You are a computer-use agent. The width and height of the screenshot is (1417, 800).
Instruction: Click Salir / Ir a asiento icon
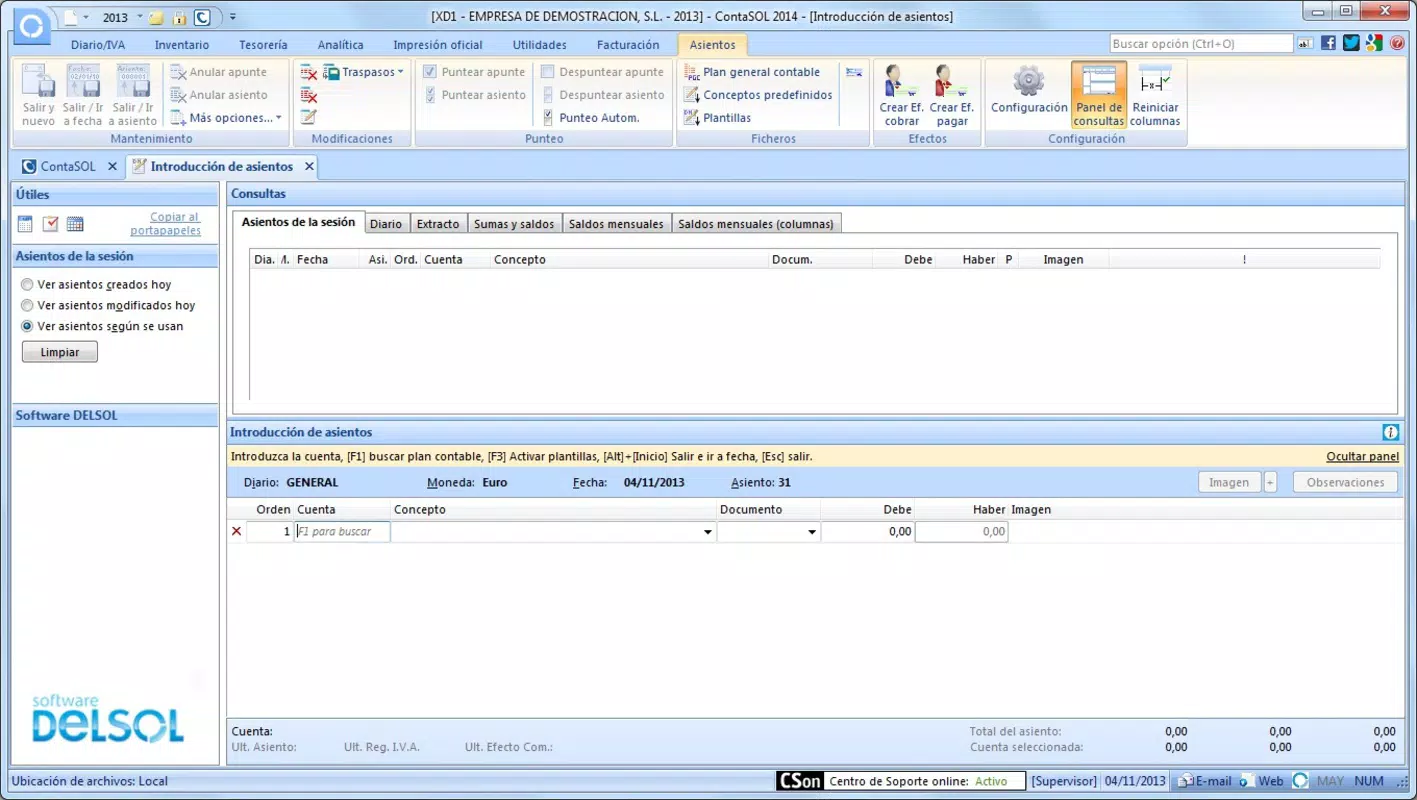pos(133,96)
